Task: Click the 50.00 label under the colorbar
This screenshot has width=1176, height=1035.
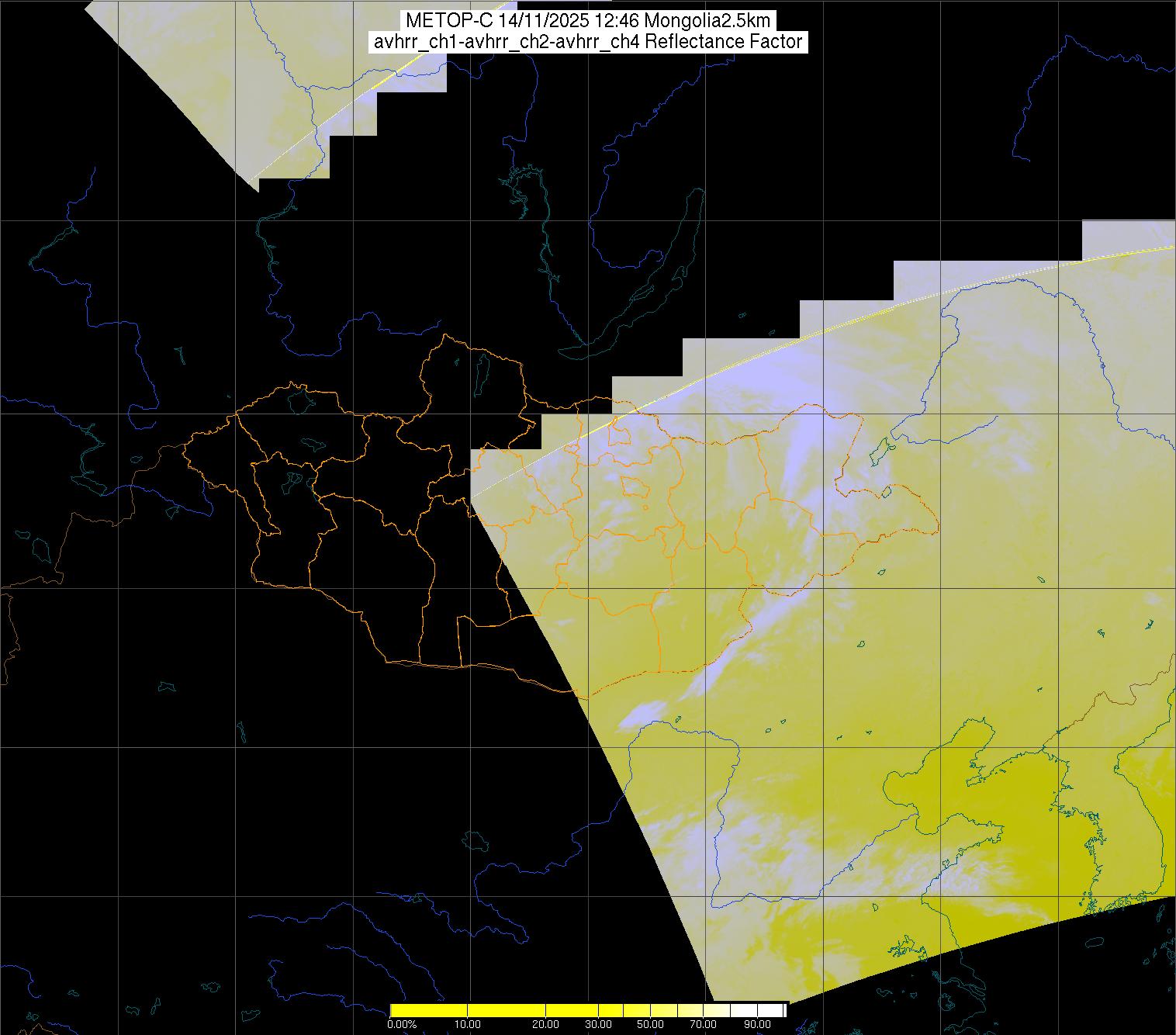Action: click(650, 1024)
